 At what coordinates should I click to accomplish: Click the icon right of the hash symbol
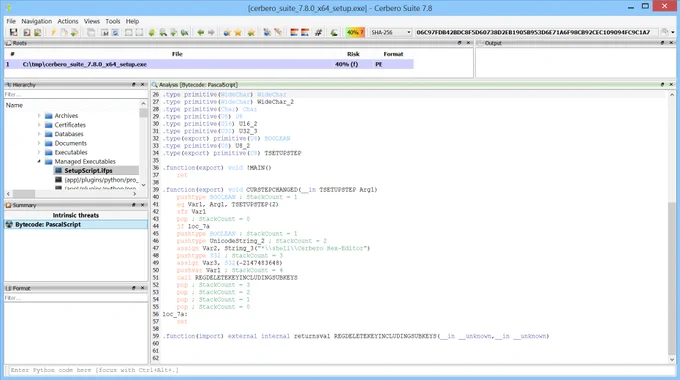pyautogui.click(x=333, y=32)
